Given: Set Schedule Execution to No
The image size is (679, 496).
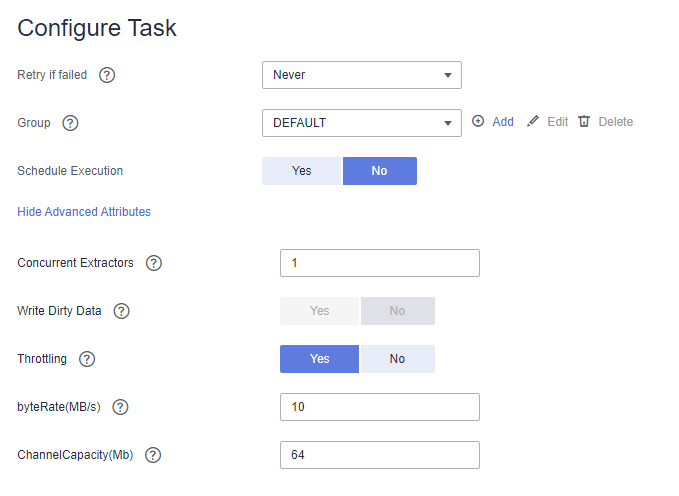Looking at the screenshot, I should click(x=379, y=171).
